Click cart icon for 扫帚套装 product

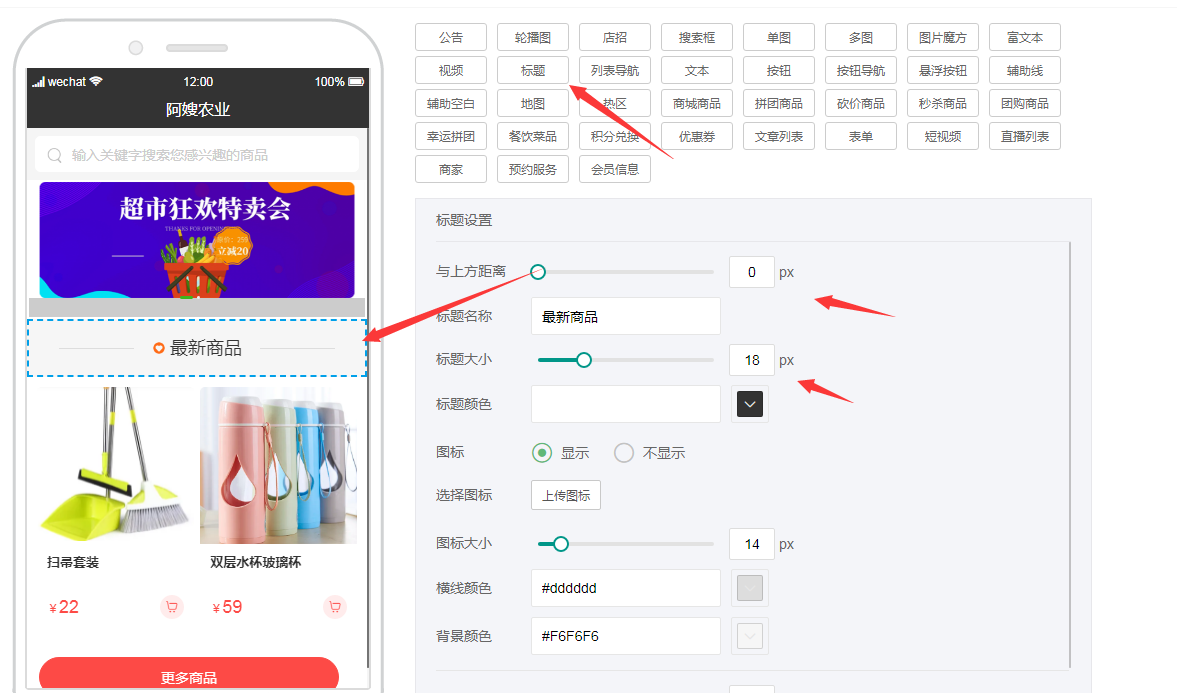[171, 607]
